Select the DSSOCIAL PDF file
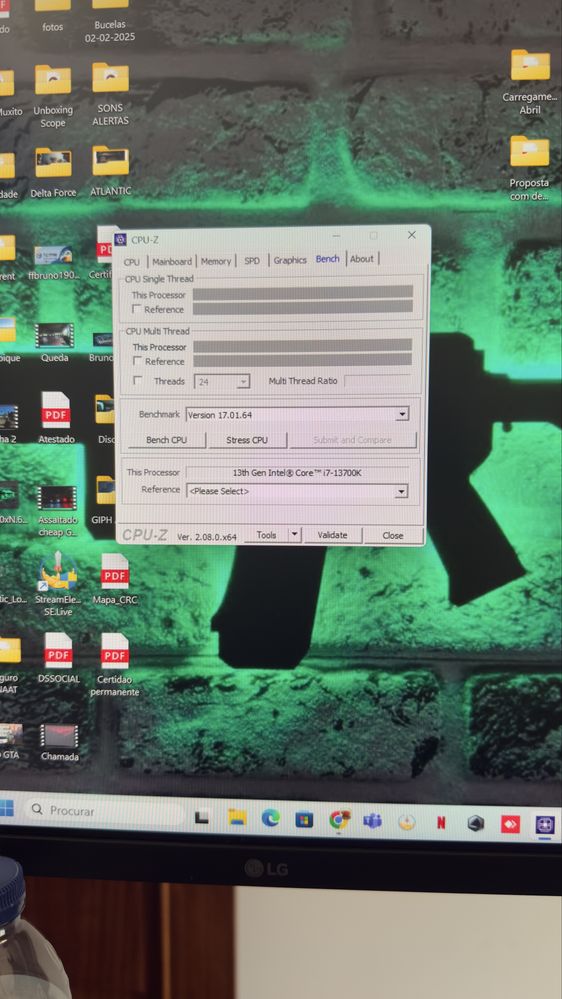The width and height of the screenshot is (562, 999). coord(58,658)
